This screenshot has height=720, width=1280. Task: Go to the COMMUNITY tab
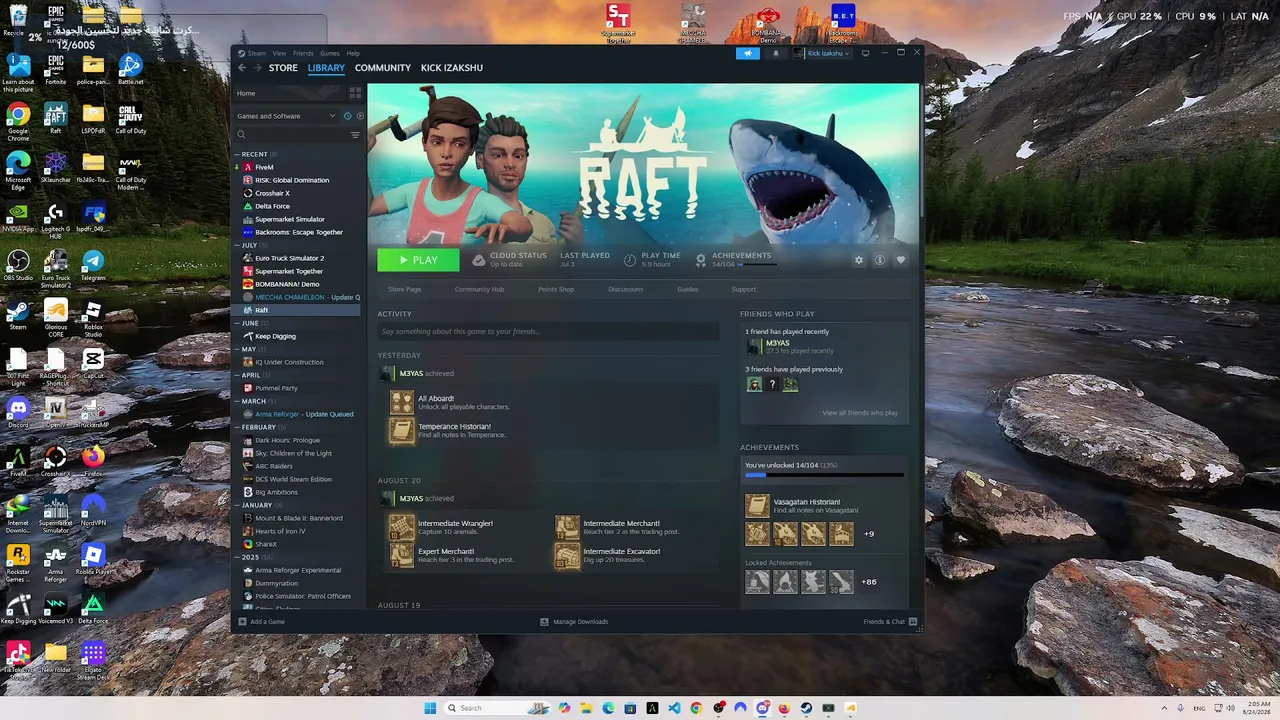point(383,68)
